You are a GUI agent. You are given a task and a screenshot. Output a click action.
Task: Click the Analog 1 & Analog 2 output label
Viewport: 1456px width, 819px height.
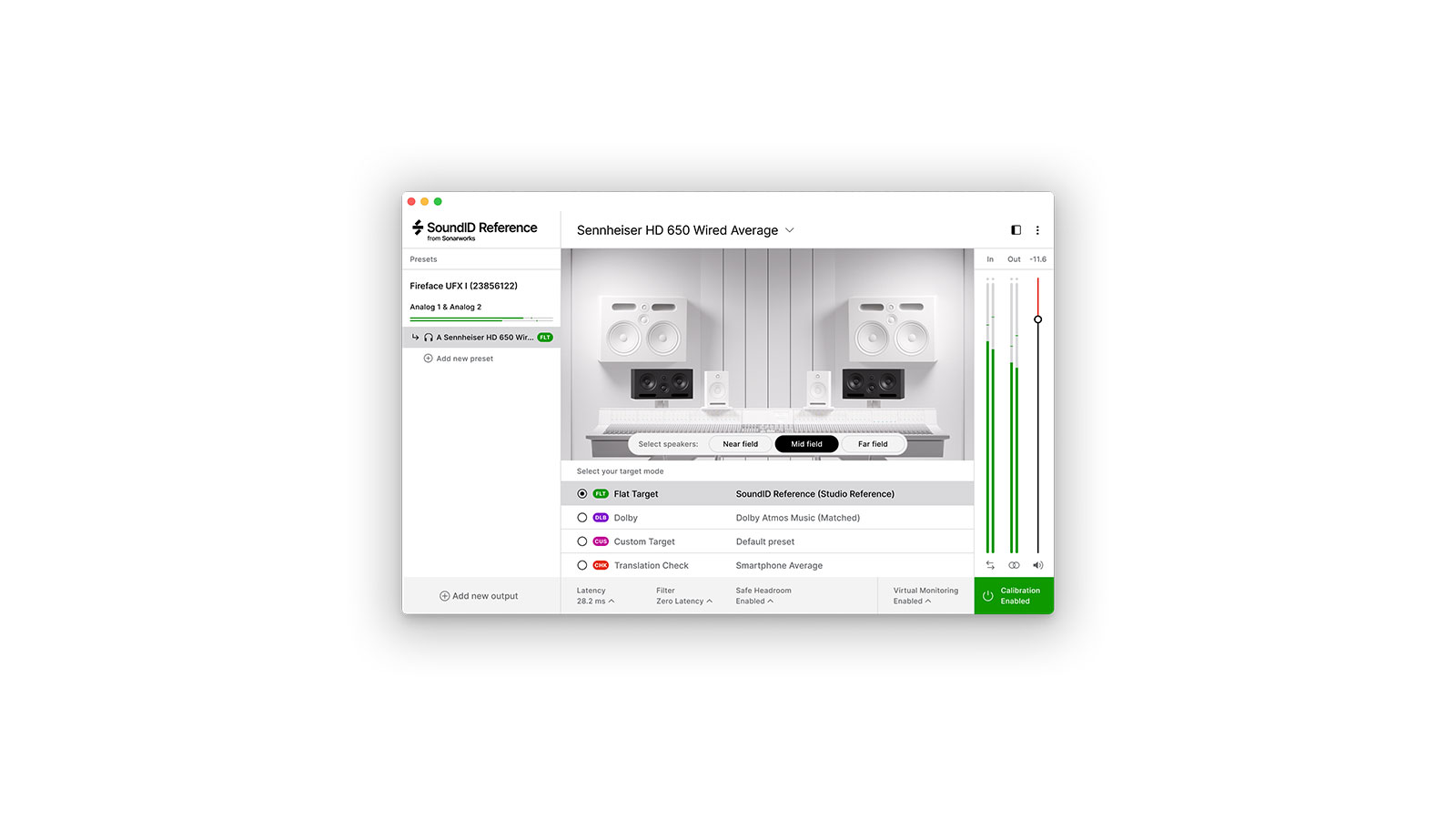(446, 308)
